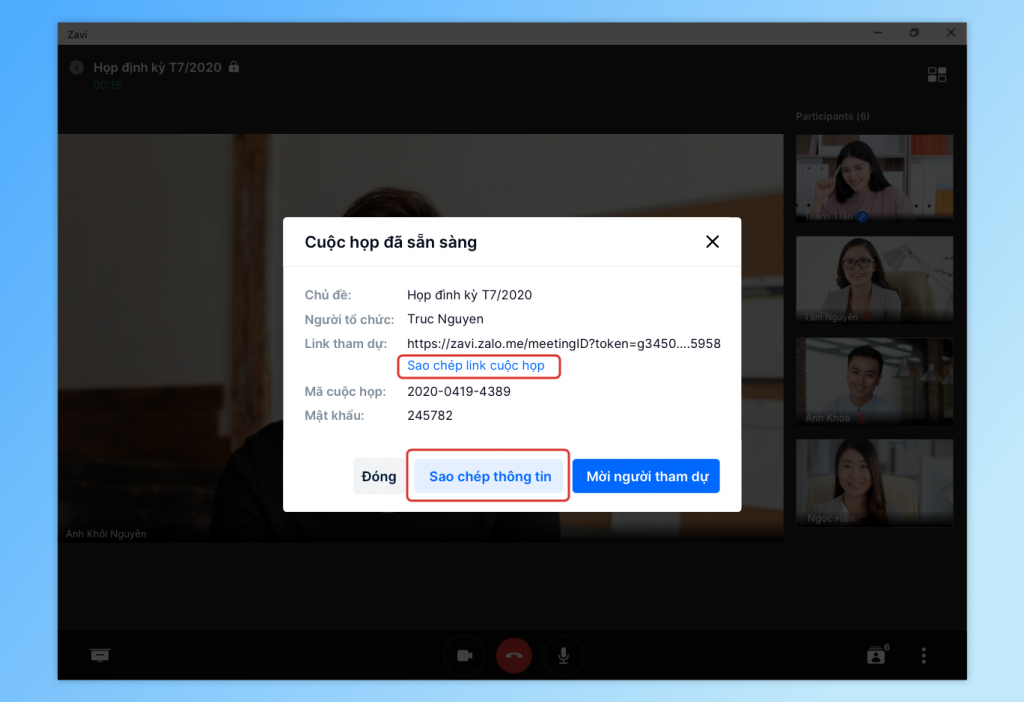Click the 'Sao chép link cuộc họp' link
The image size is (1024, 702).
tap(476, 366)
